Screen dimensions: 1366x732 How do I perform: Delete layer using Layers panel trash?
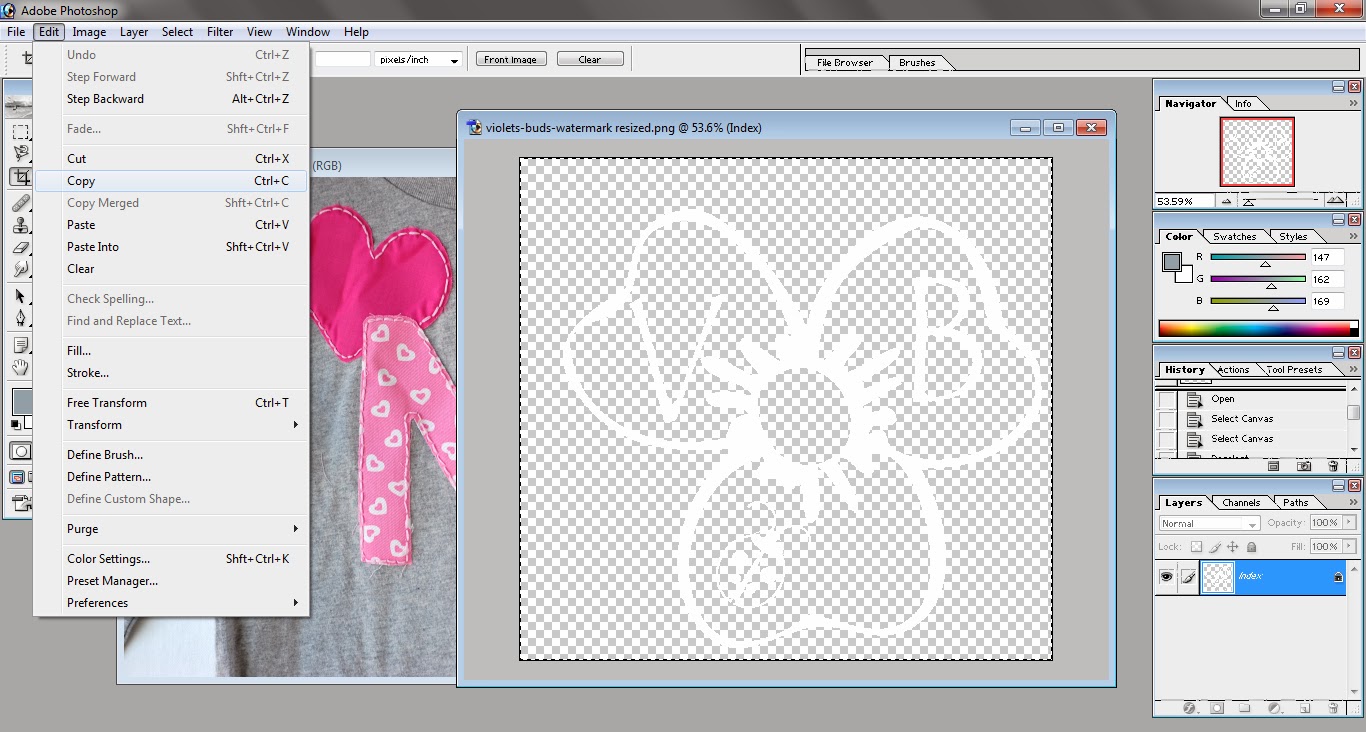pos(1333,708)
